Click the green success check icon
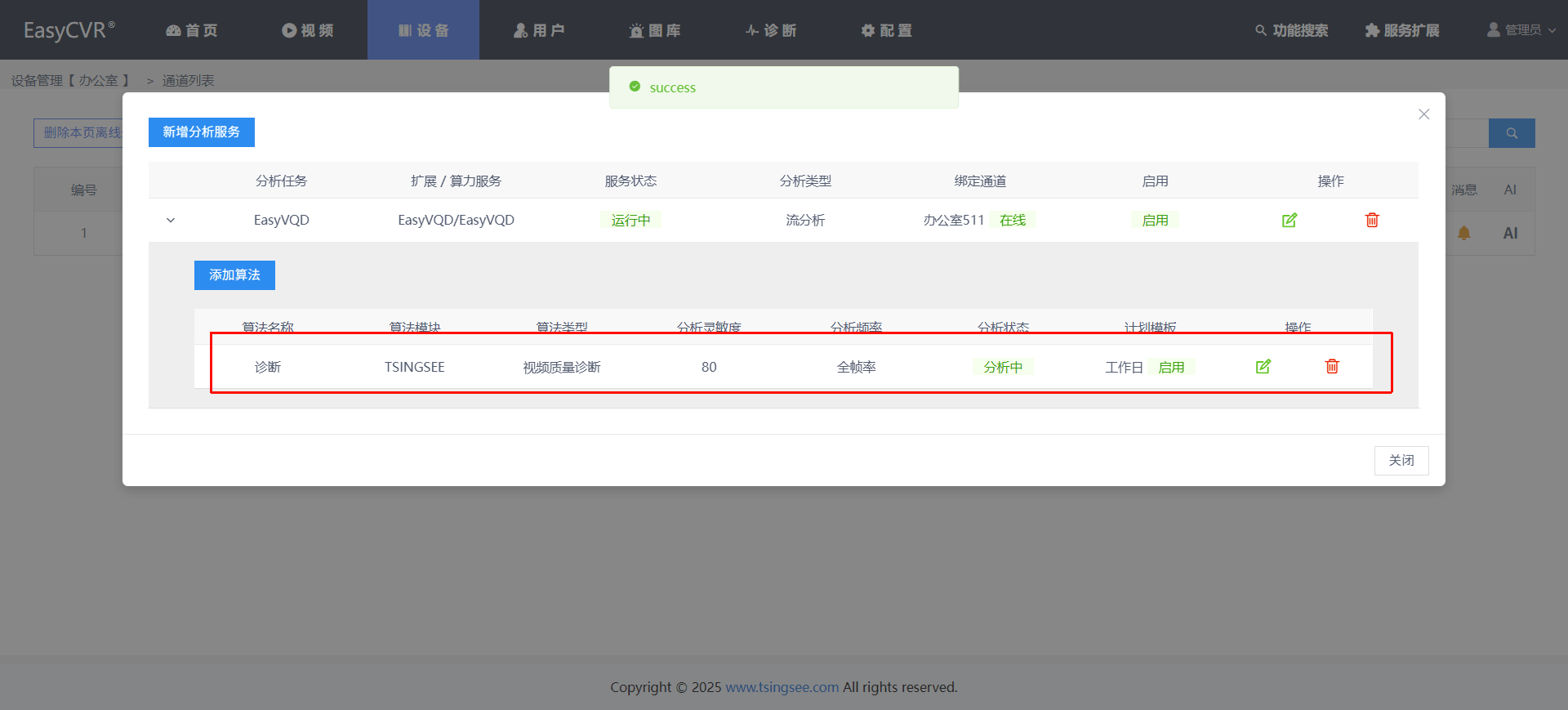1568x710 pixels. click(x=635, y=87)
